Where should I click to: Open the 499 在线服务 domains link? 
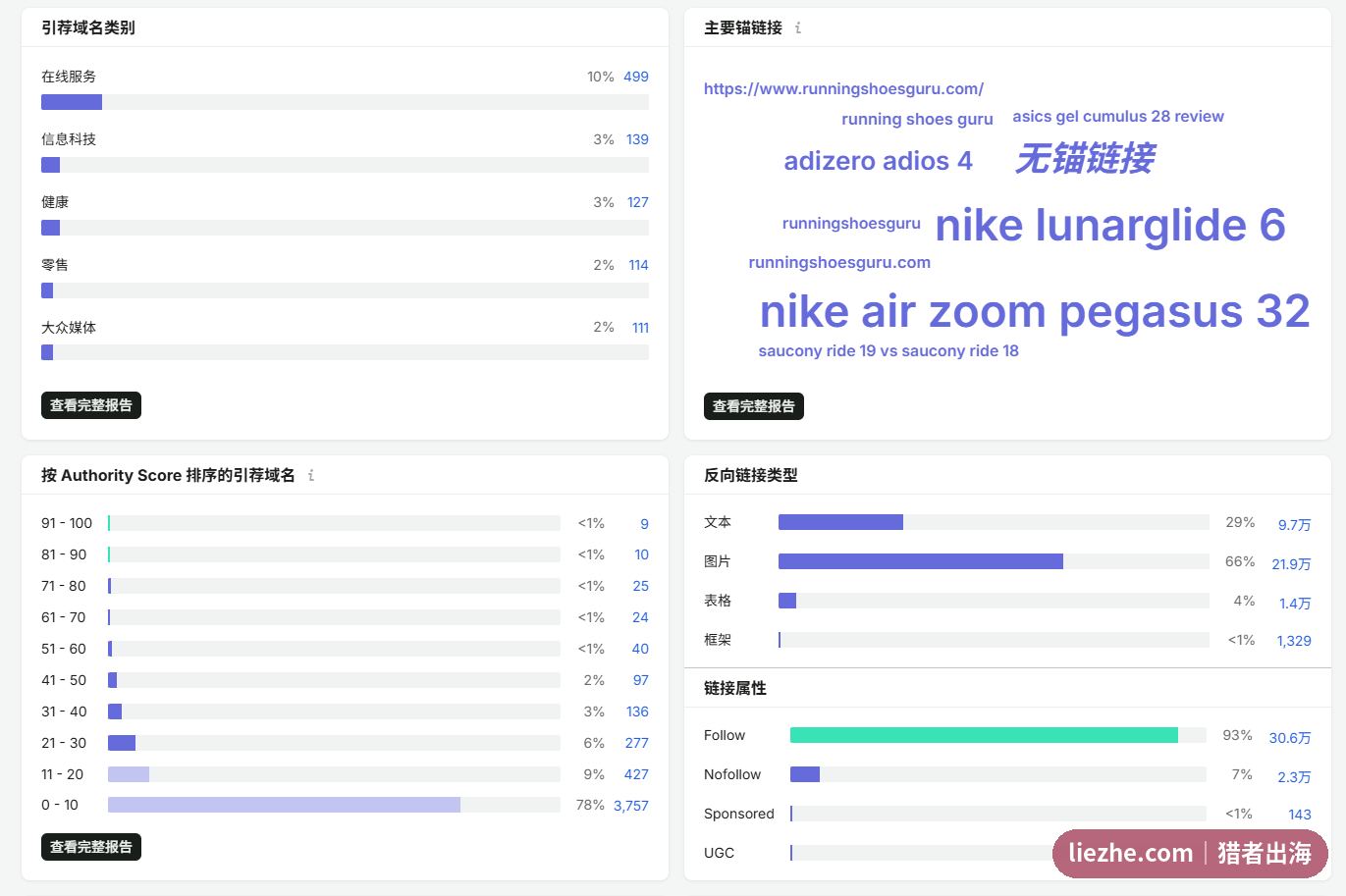point(636,77)
